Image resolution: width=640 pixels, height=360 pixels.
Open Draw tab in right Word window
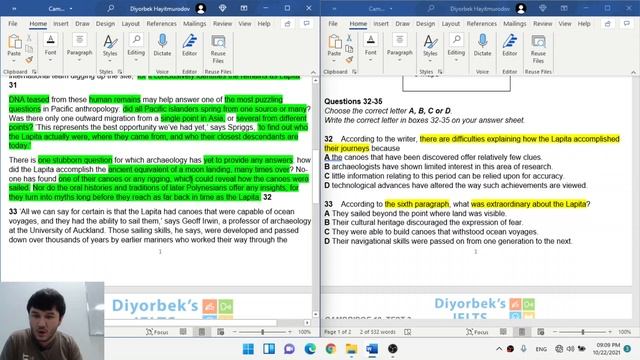(402, 24)
